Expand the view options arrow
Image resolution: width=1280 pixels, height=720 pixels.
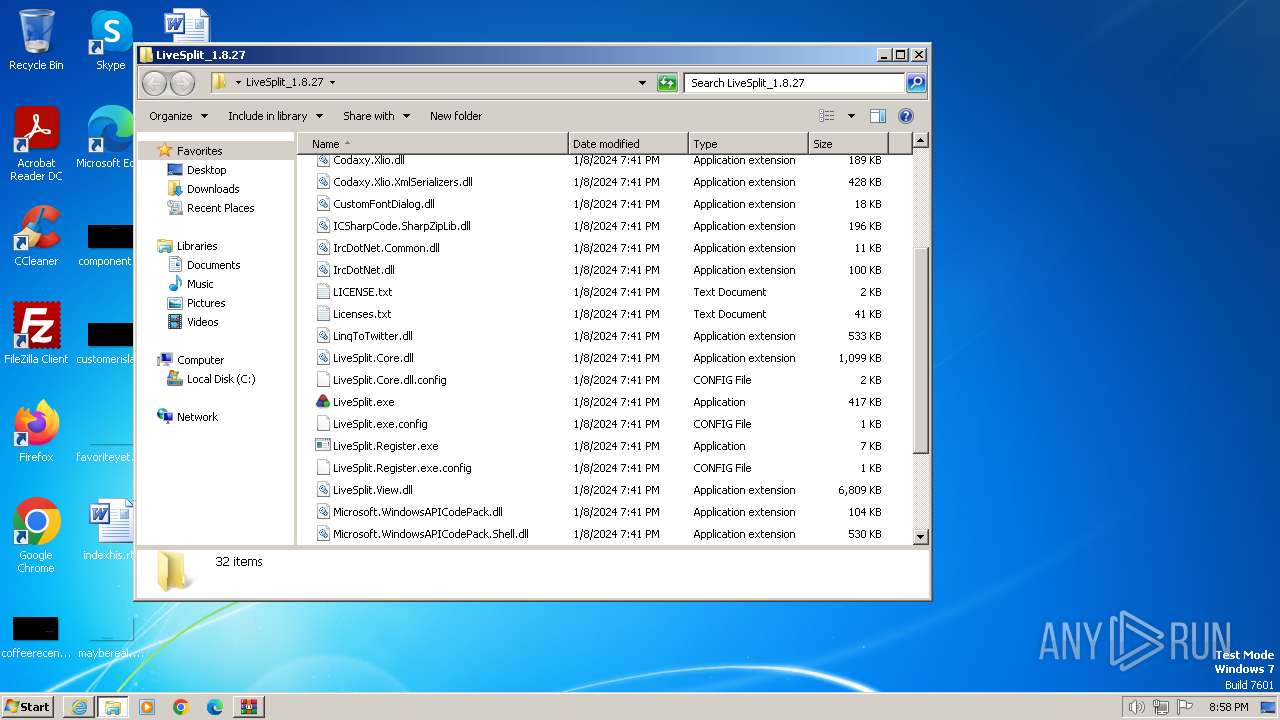pyautogui.click(x=851, y=116)
